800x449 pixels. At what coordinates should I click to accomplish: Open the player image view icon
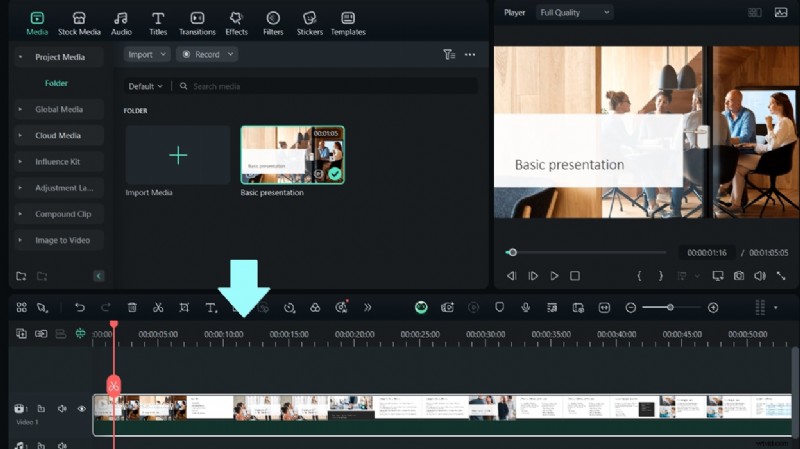coord(781,12)
